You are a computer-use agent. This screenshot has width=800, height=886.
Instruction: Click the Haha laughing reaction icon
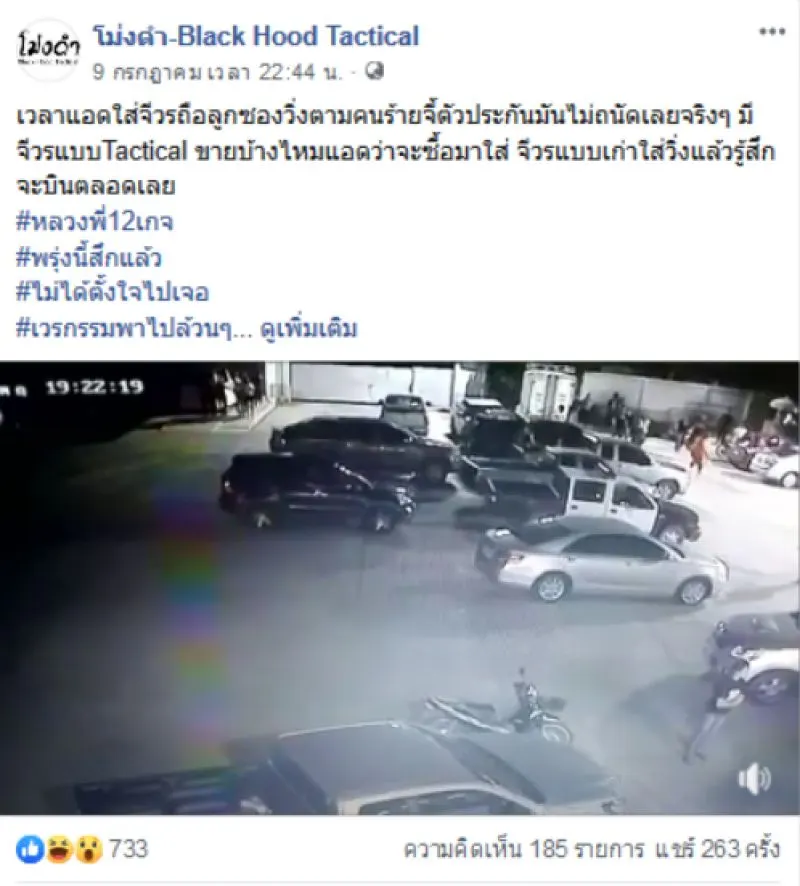coord(59,849)
